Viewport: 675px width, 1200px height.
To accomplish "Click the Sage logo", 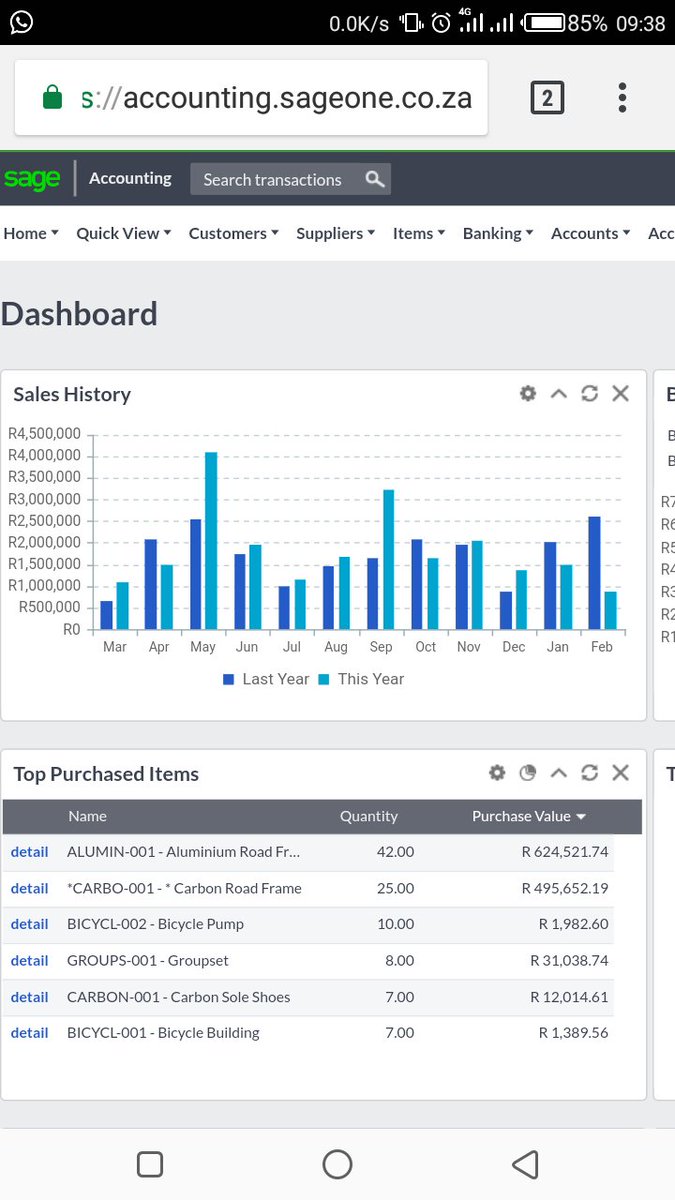I will click(x=32, y=179).
